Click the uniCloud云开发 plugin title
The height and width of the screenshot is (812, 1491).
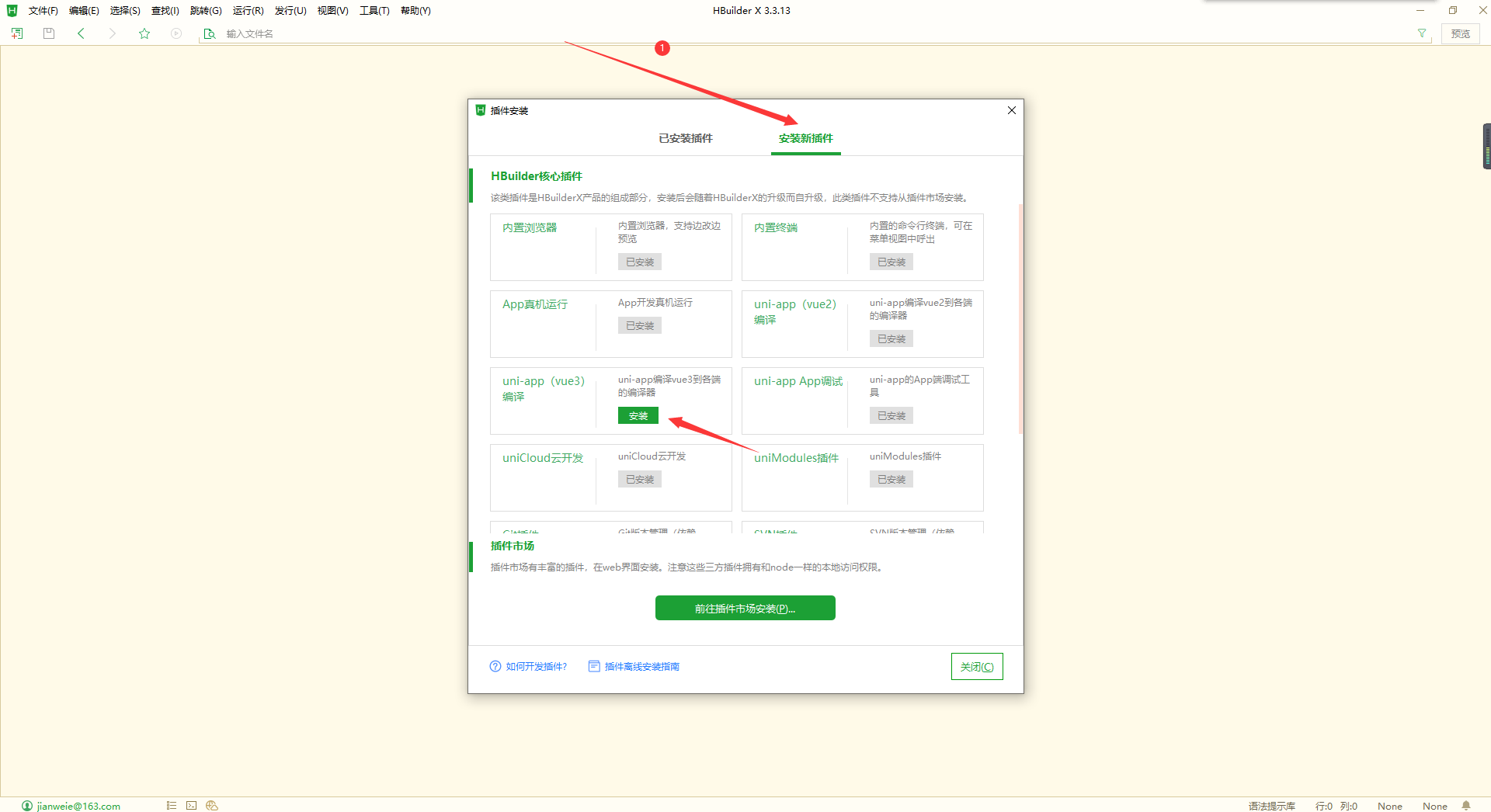543,458
